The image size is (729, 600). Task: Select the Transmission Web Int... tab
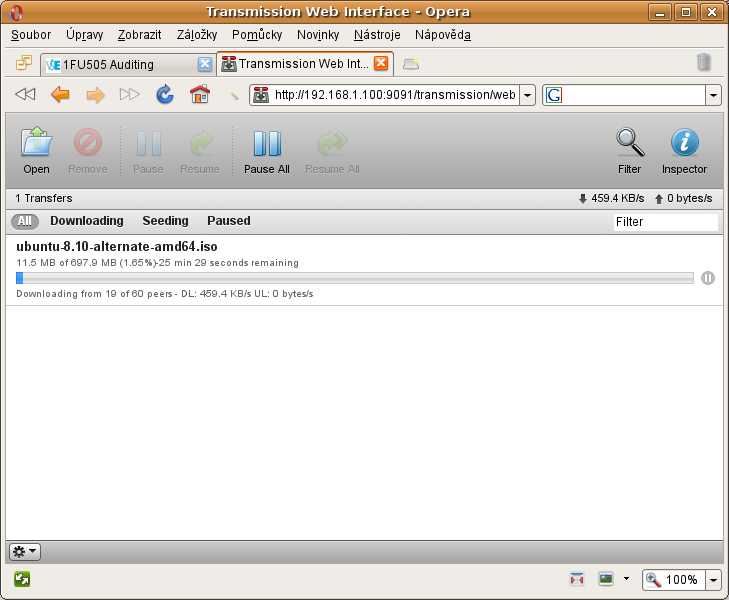[x=305, y=63]
